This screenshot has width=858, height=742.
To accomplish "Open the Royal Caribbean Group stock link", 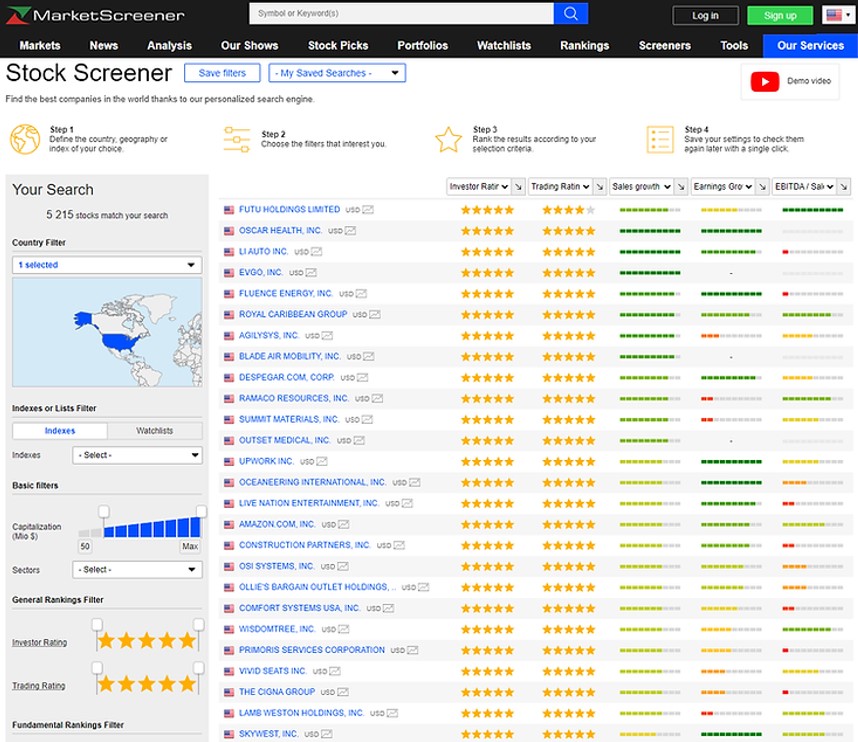I will click(x=293, y=315).
